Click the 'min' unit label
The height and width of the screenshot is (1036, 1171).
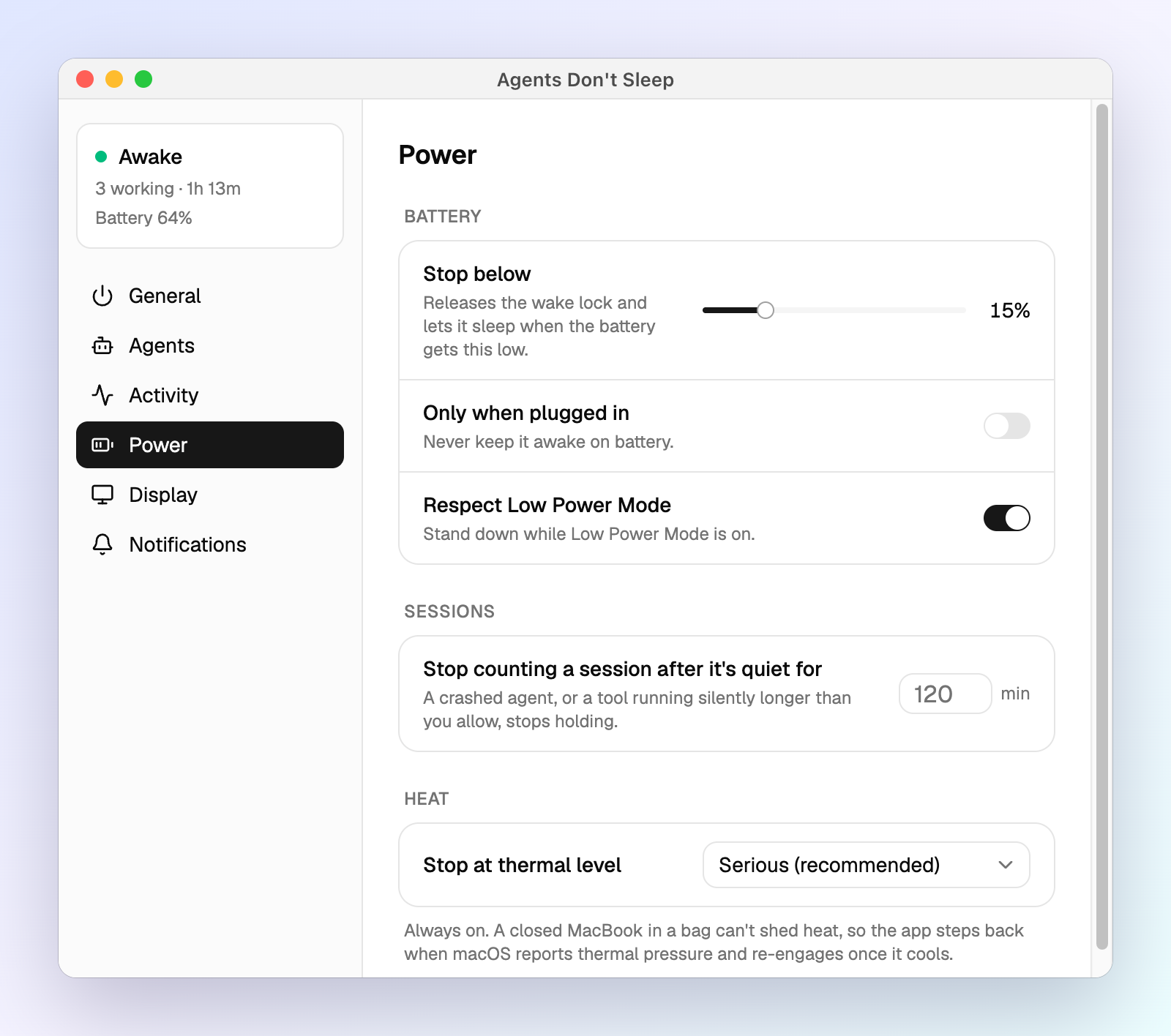tap(1015, 694)
